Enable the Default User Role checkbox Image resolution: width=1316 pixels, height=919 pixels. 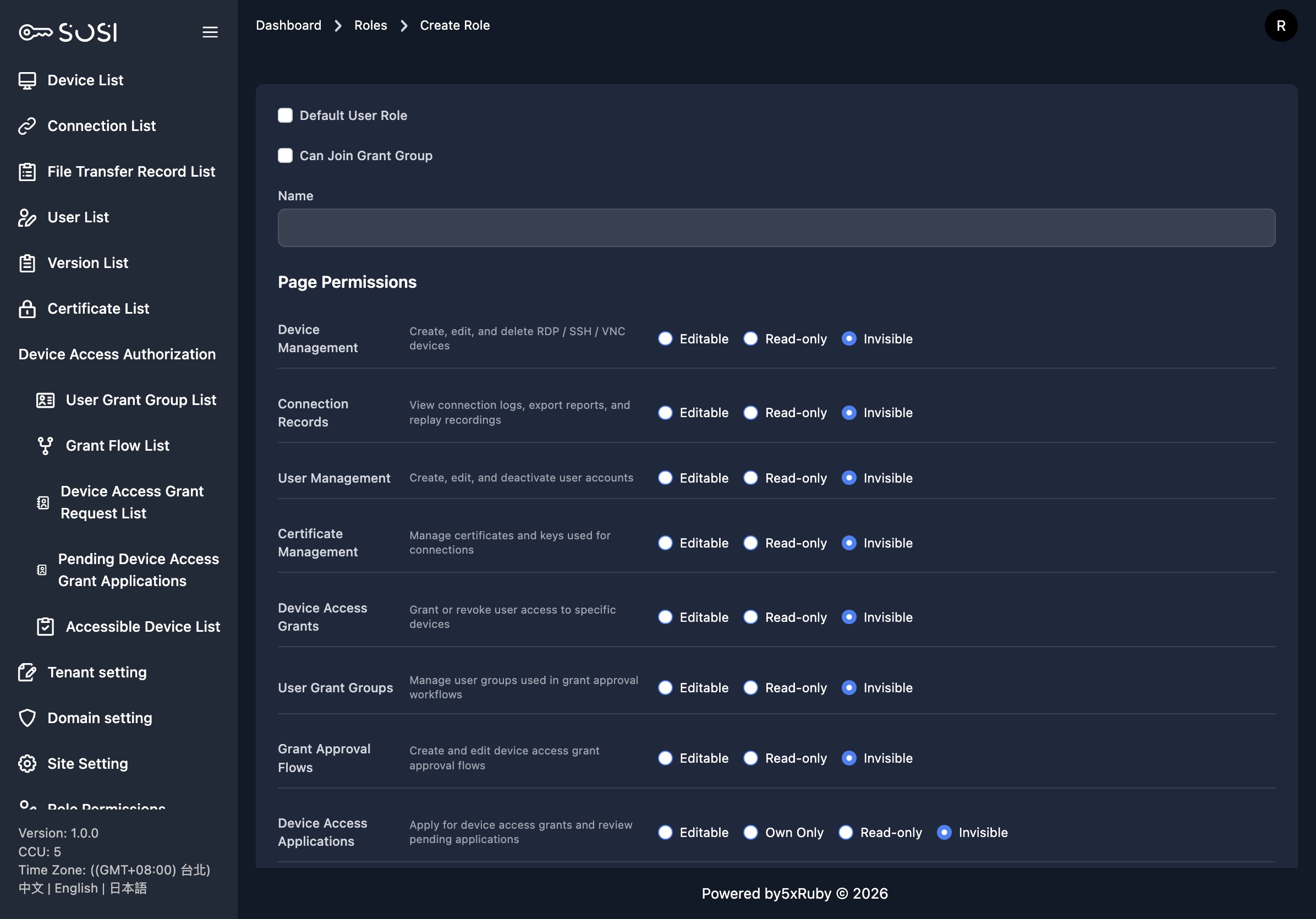(285, 115)
